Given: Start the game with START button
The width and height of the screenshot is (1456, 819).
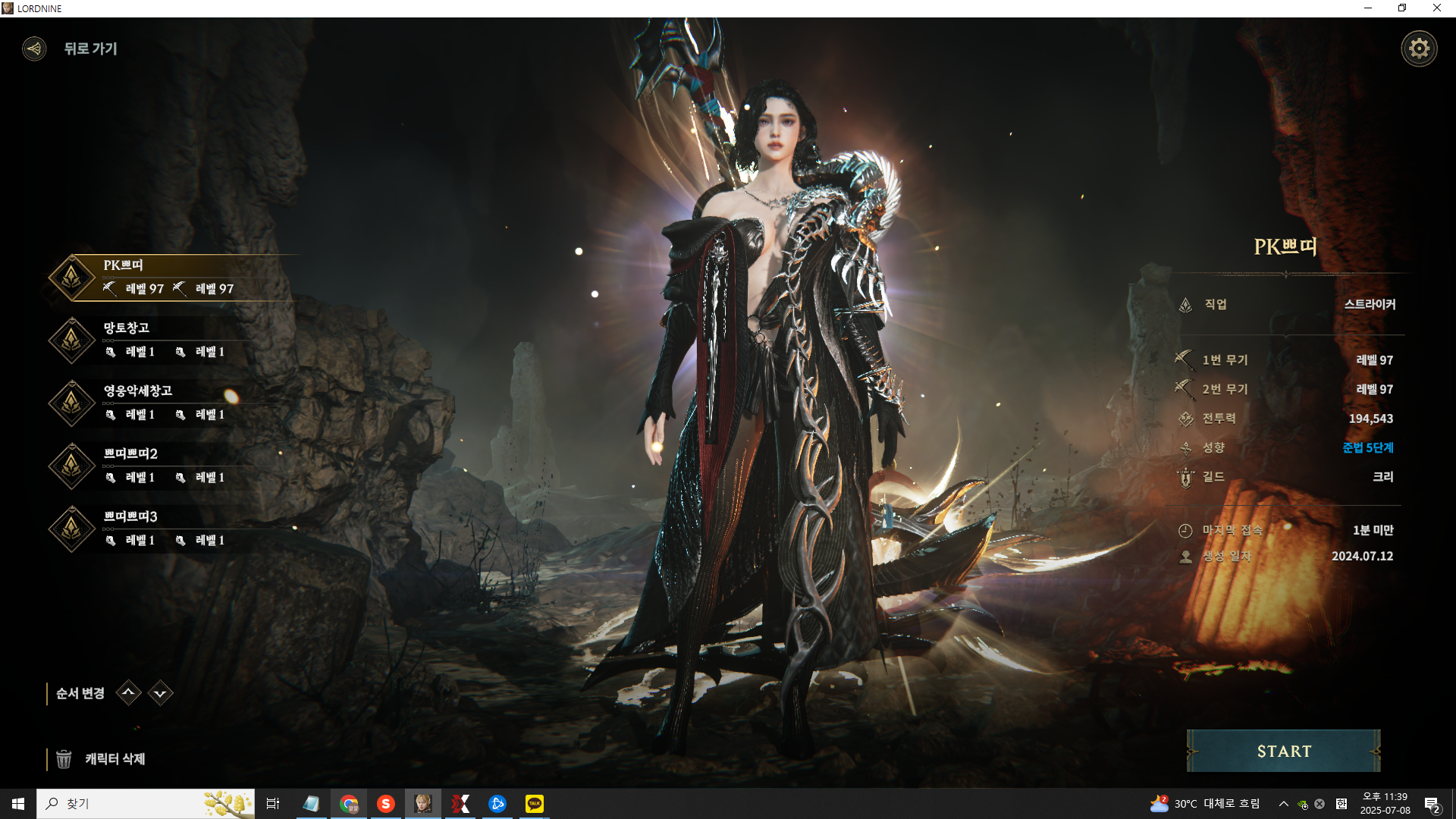Looking at the screenshot, I should point(1283,751).
